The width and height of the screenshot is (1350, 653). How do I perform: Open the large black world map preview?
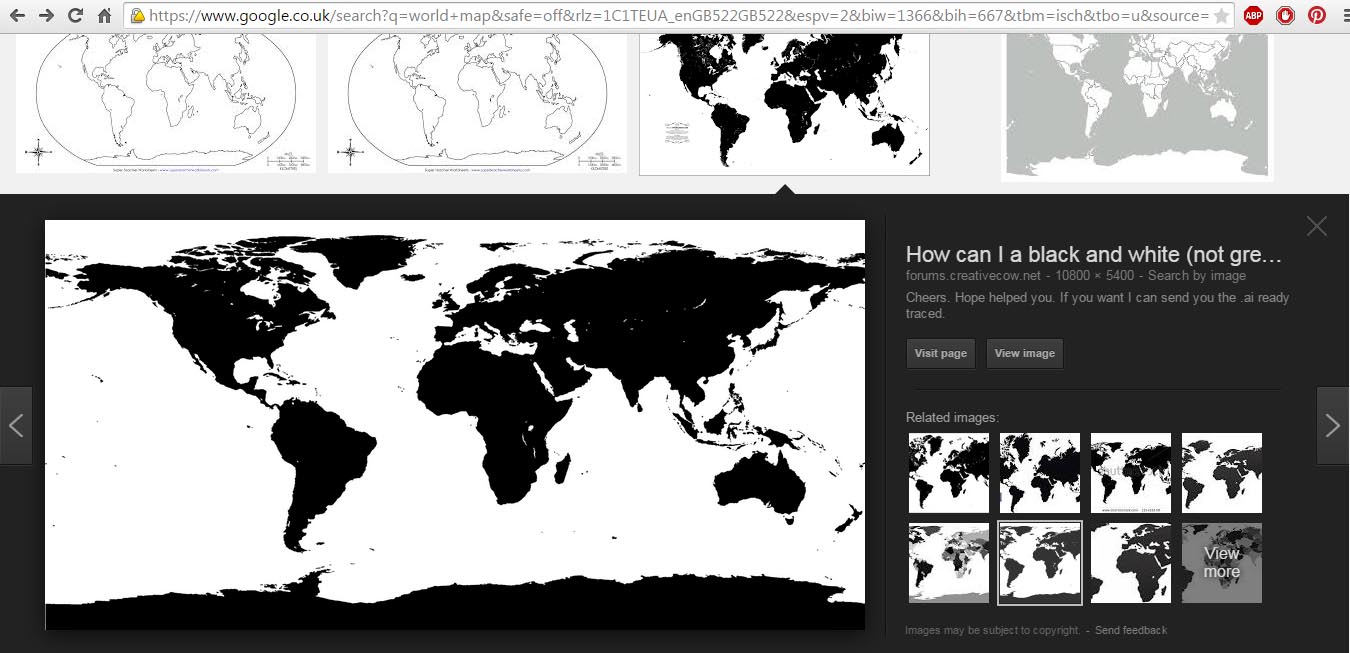455,425
